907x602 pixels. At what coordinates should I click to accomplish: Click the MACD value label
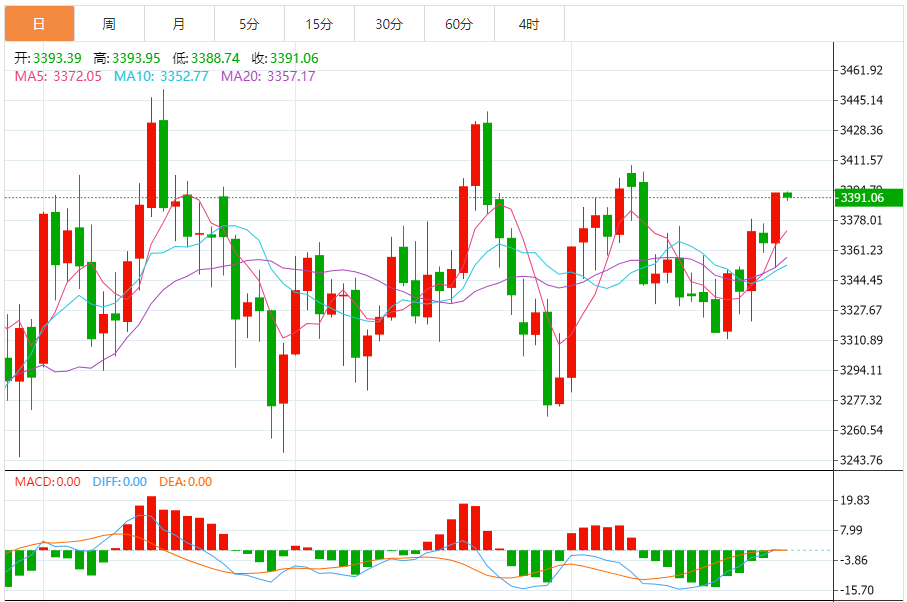click(47, 482)
